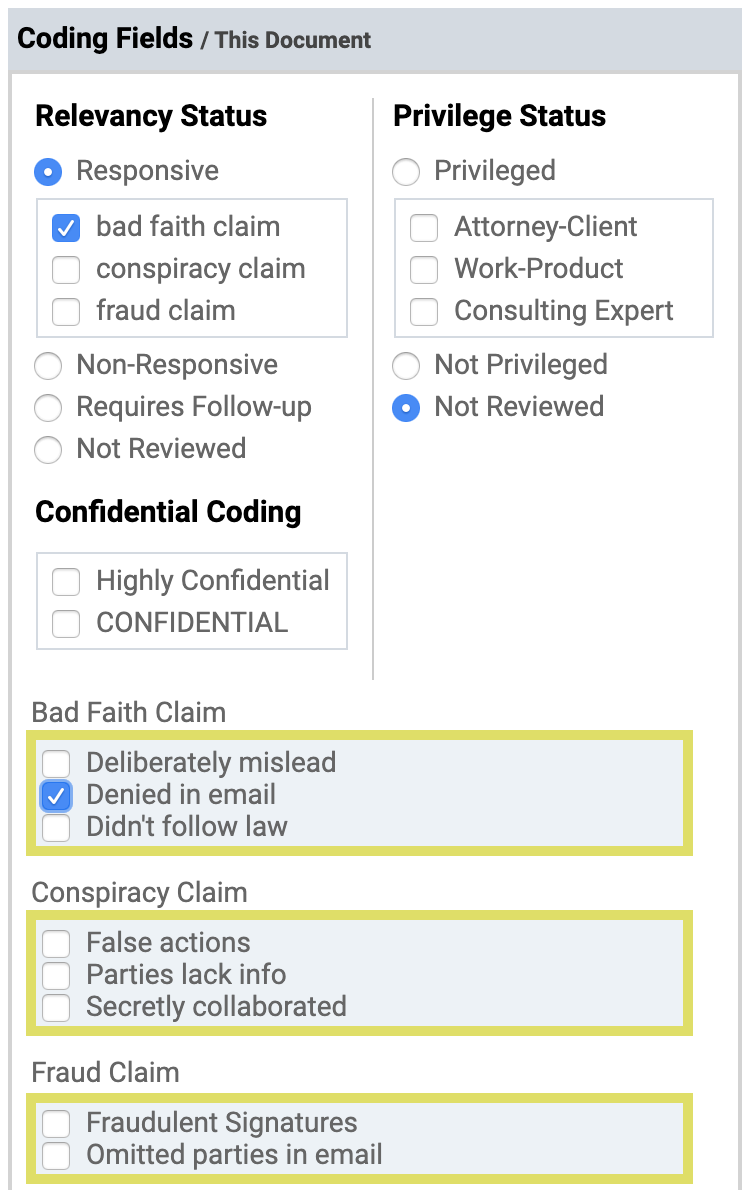The height and width of the screenshot is (1190, 750).
Task: Check the Highly Confidential checkbox
Action: coord(66,582)
